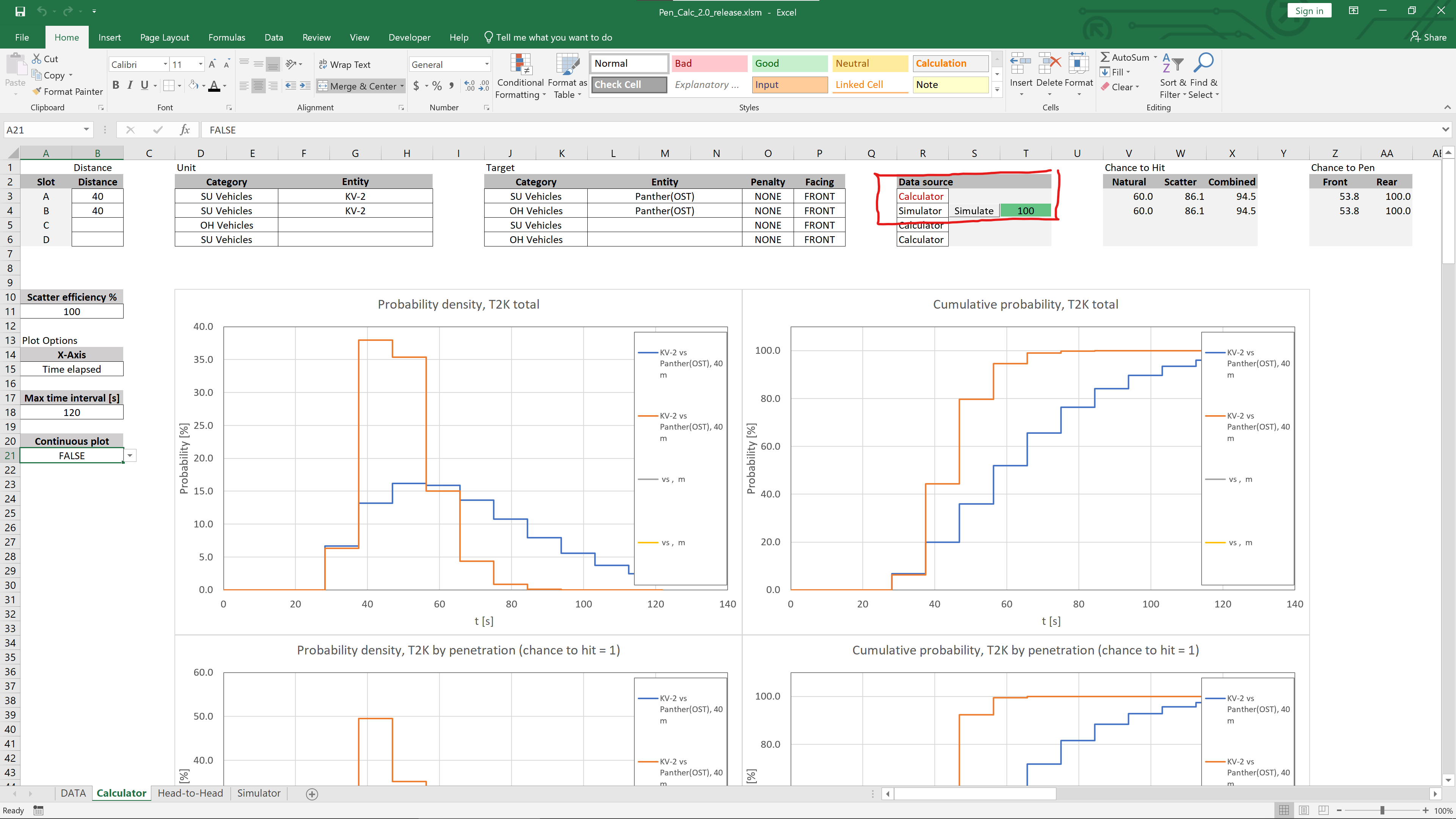
Task: Click the Percent Style icon
Action: tap(437, 86)
